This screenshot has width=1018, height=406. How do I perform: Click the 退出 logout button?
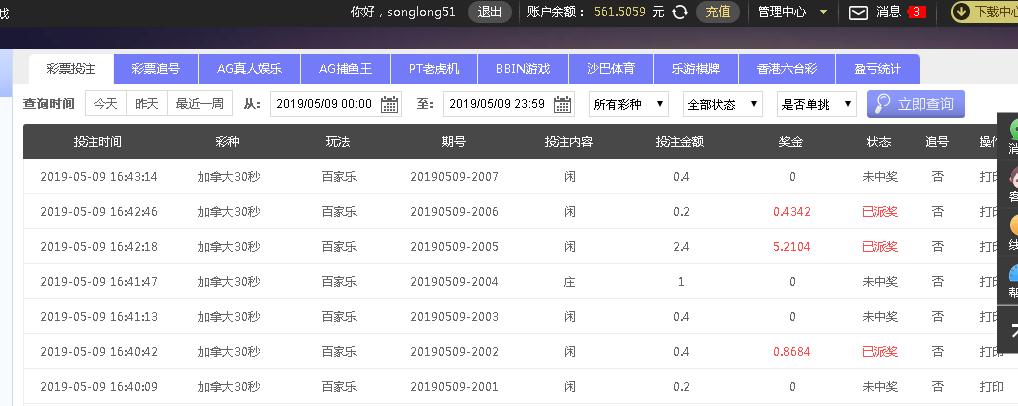coord(490,12)
